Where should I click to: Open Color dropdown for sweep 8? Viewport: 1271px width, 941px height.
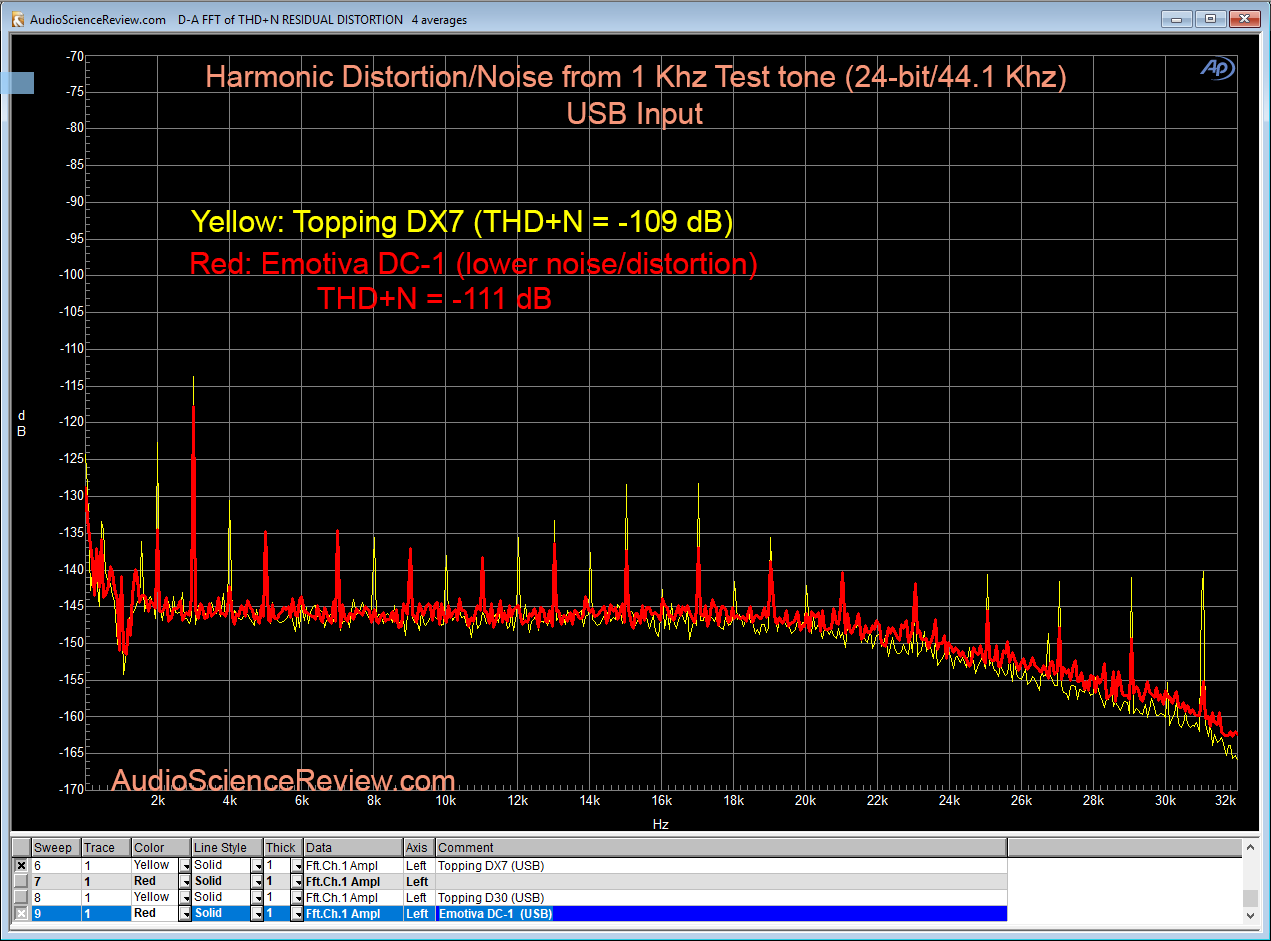(x=185, y=898)
